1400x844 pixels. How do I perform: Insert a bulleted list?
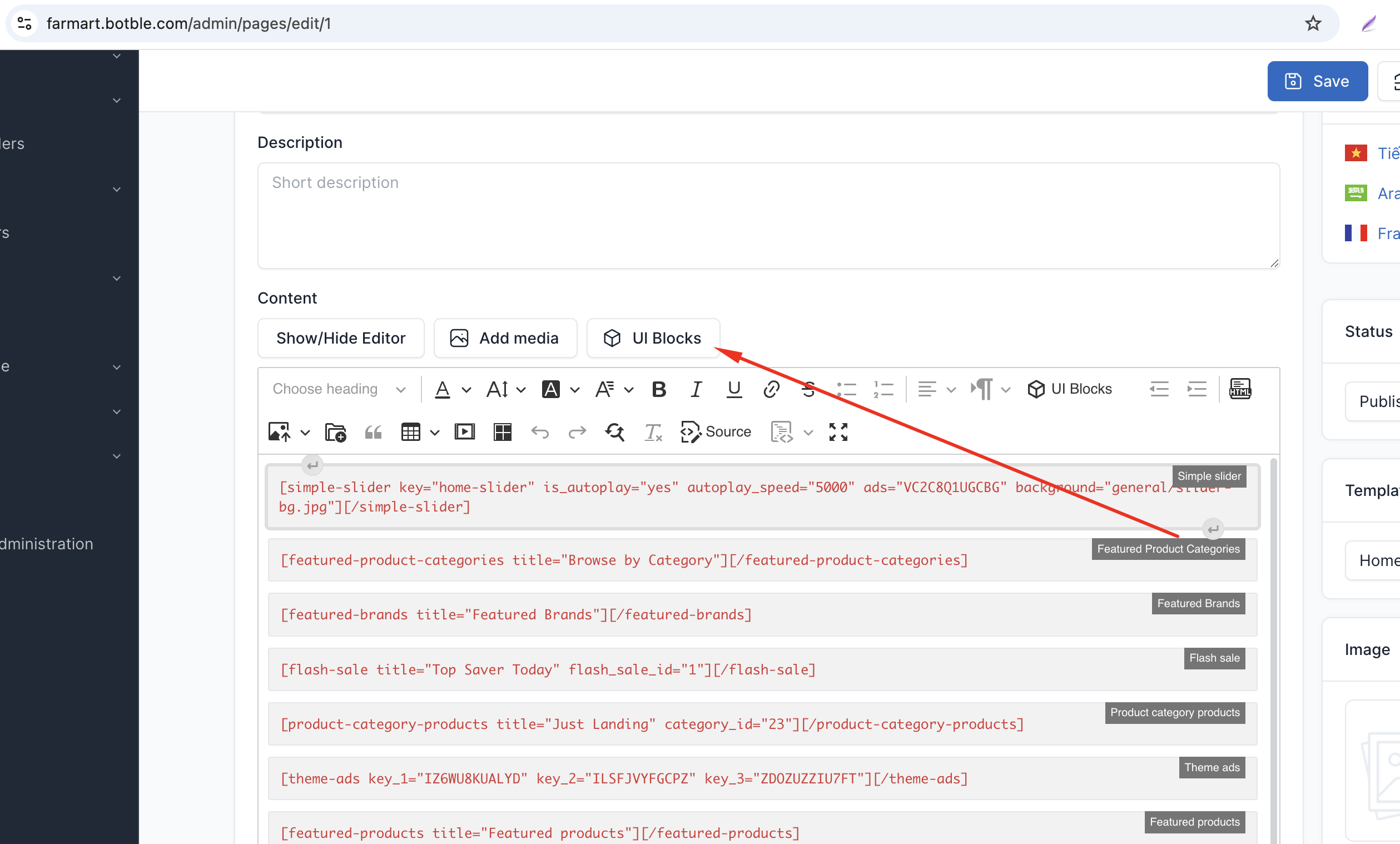[x=847, y=389]
